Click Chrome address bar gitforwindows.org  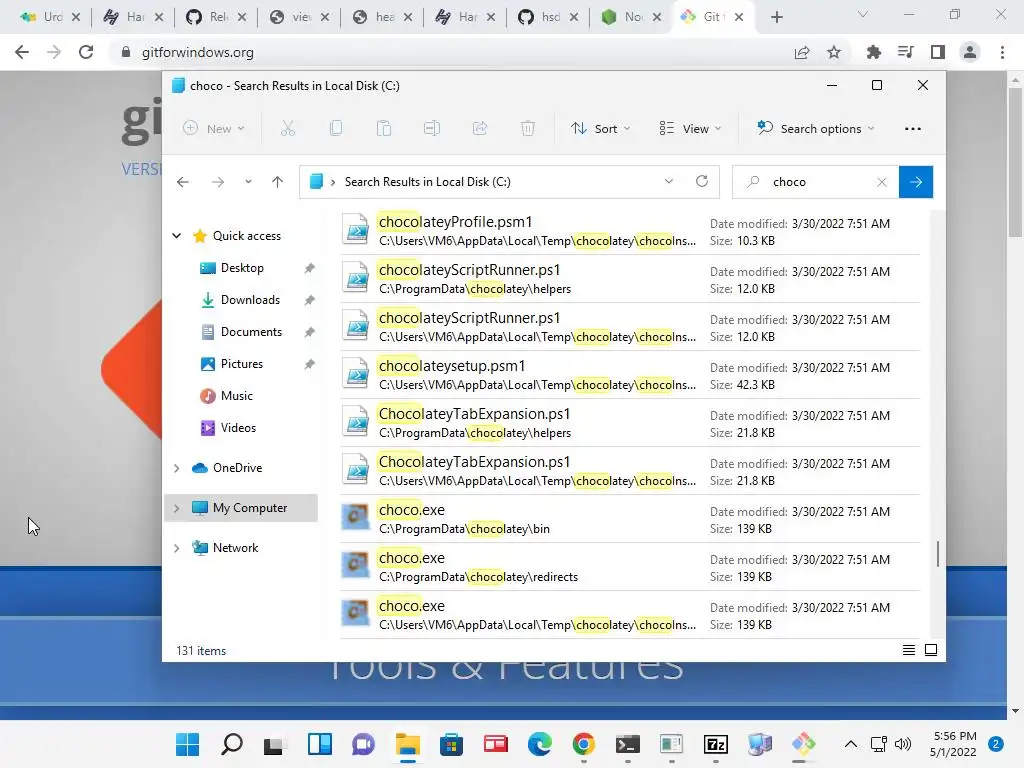pyautogui.click(x=198, y=52)
